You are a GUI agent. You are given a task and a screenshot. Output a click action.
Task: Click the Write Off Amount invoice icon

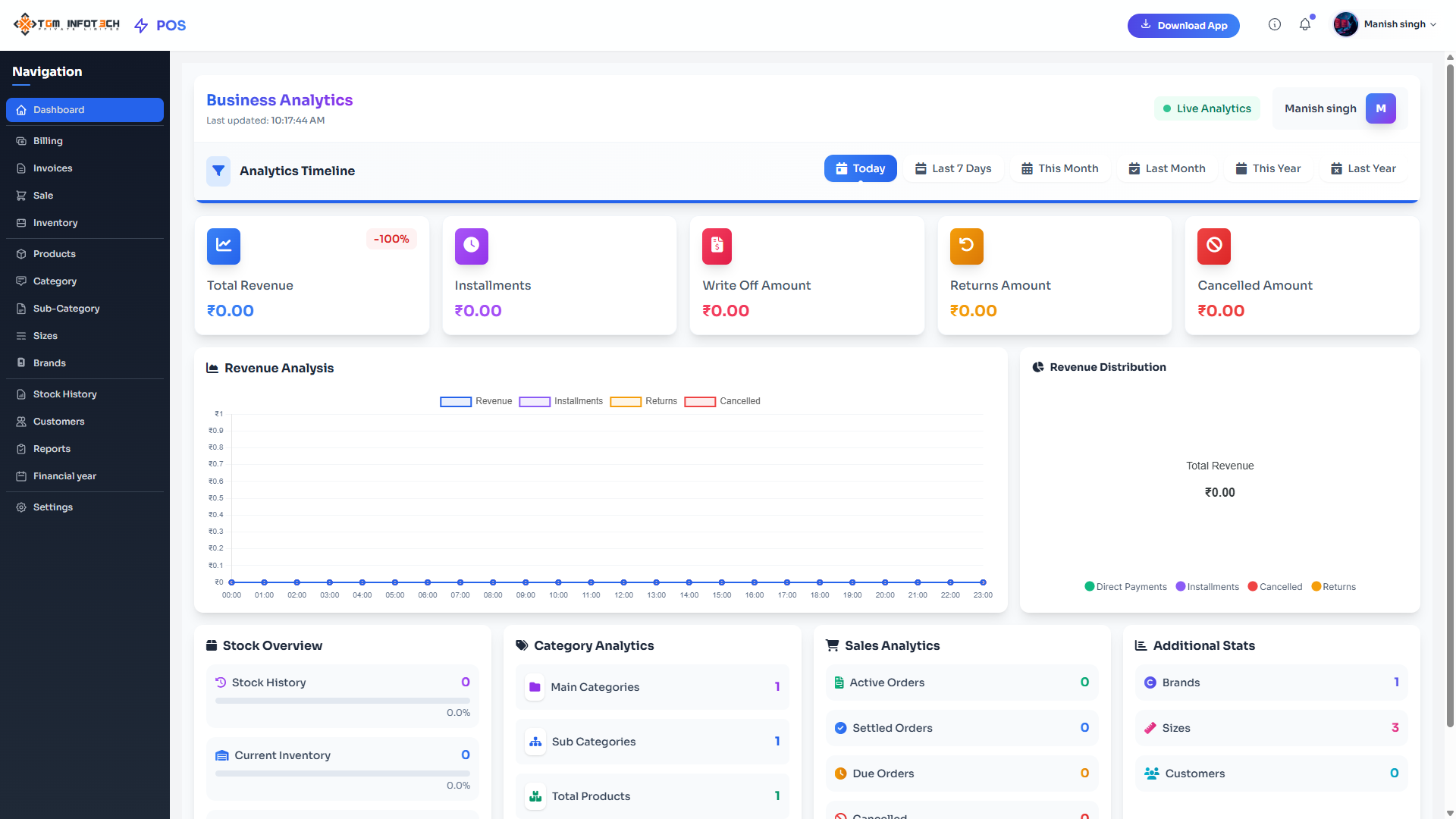pos(717,246)
